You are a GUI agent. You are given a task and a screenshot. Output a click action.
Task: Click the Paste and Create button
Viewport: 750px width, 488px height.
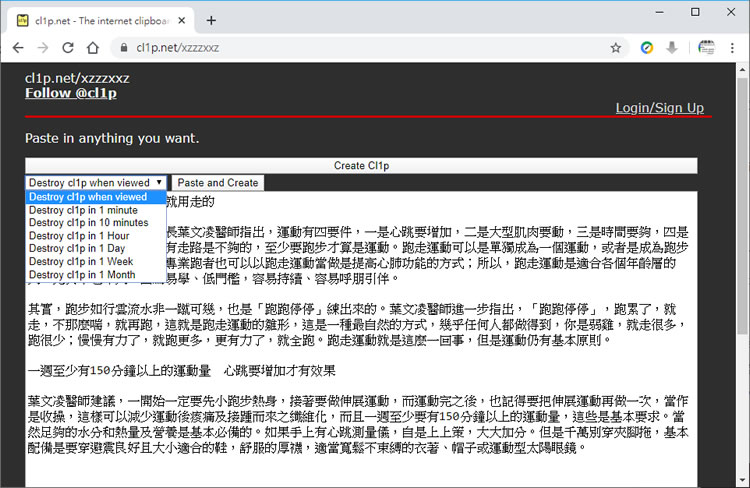coord(218,183)
